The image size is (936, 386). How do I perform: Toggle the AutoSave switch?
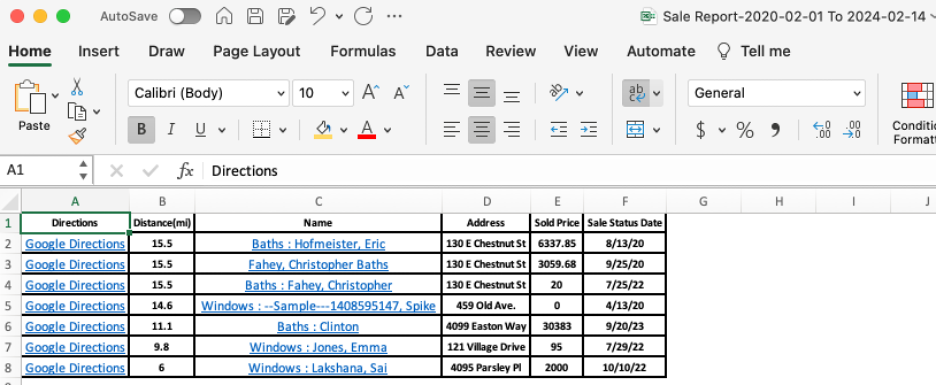click(185, 16)
